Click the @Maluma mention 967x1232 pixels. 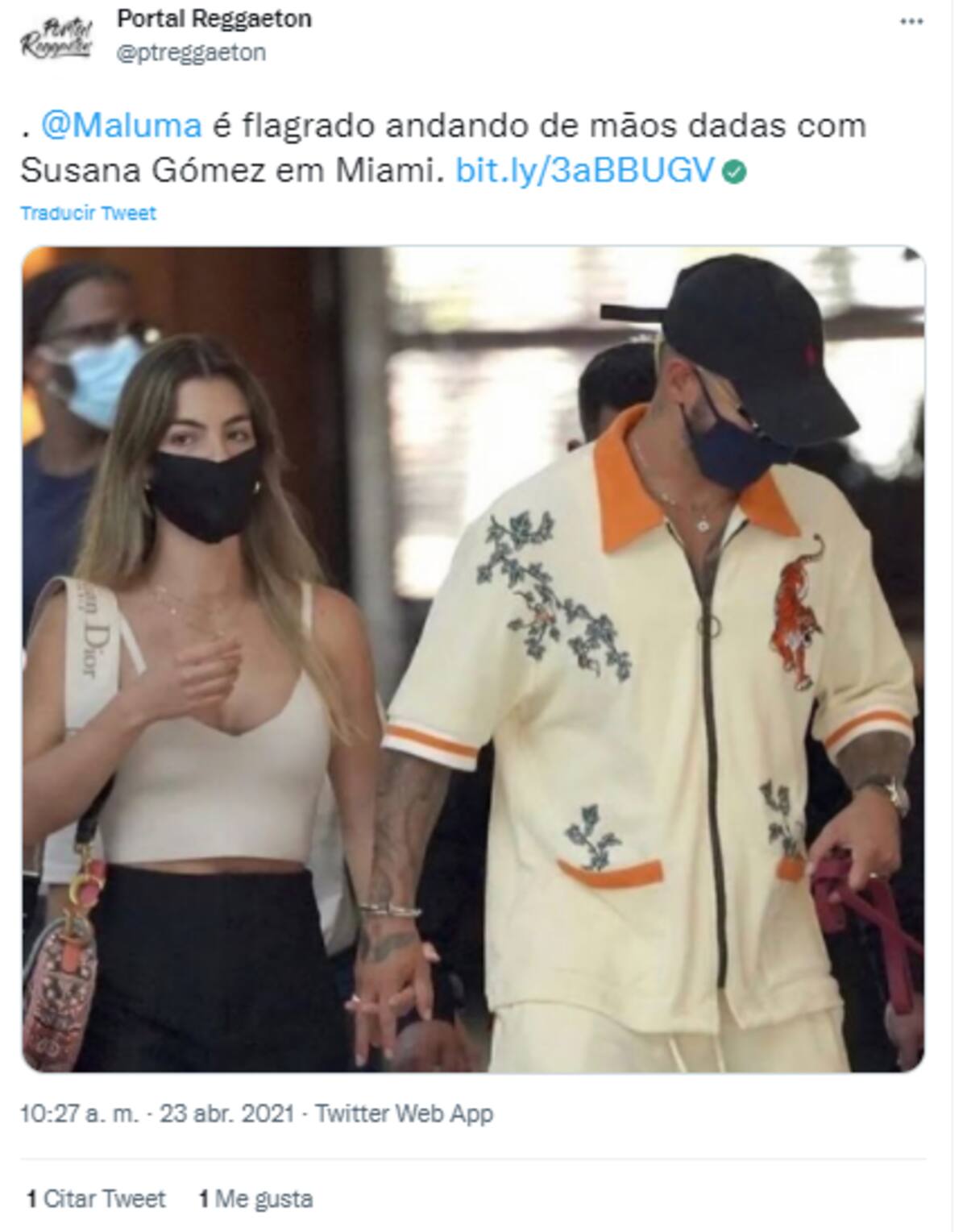click(x=122, y=125)
